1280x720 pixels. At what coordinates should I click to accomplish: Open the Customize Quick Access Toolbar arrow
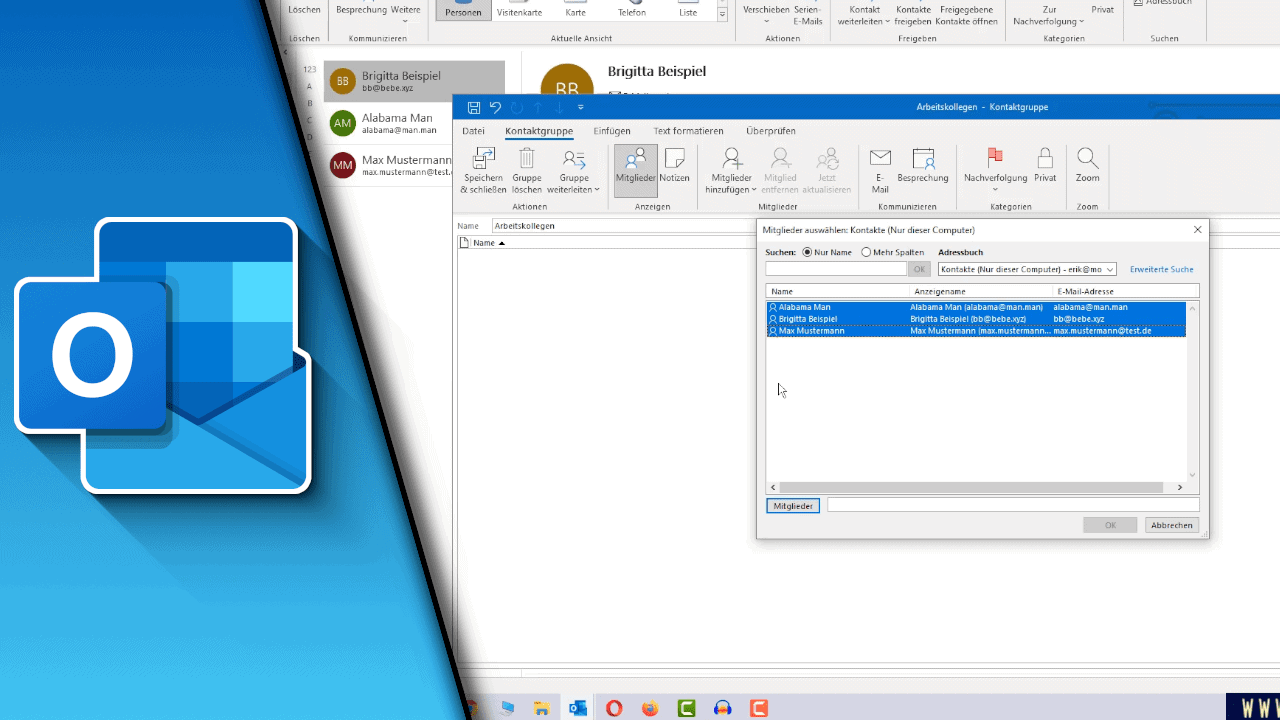[x=581, y=107]
